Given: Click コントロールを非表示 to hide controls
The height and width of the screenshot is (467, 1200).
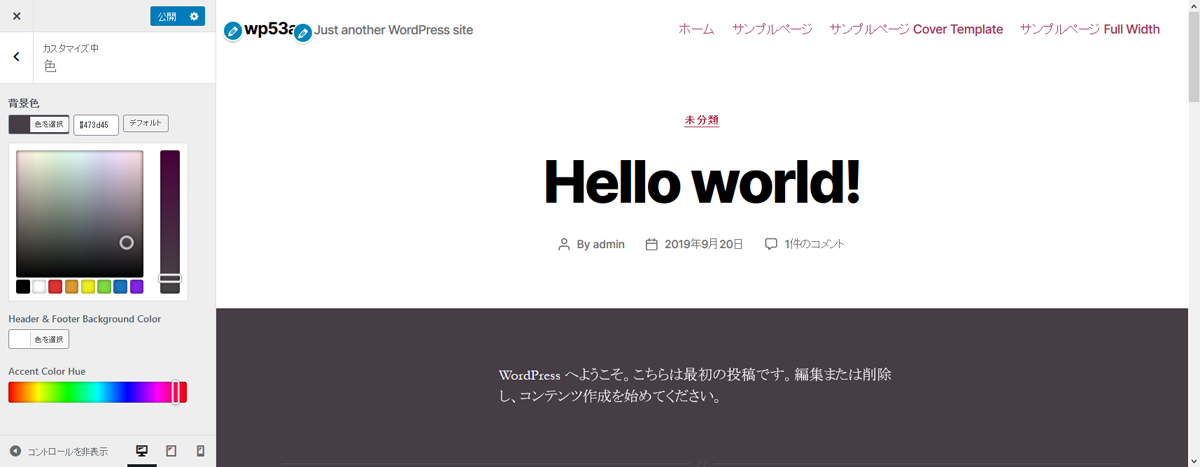Looking at the screenshot, I should tap(59, 451).
